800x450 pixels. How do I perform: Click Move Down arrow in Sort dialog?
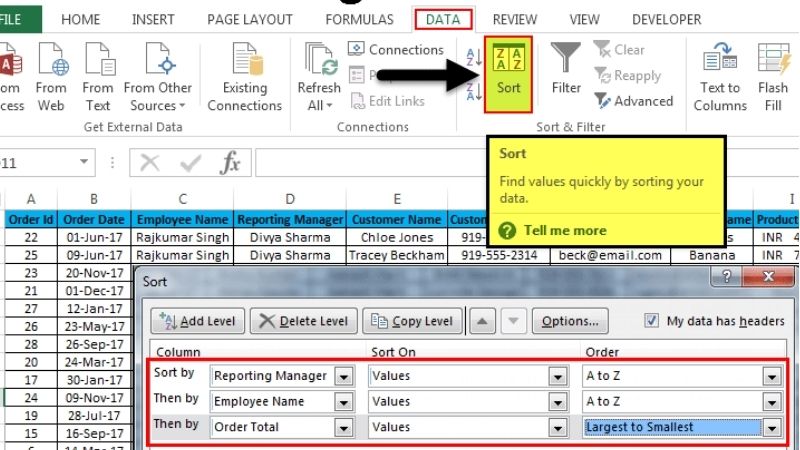[x=513, y=321]
